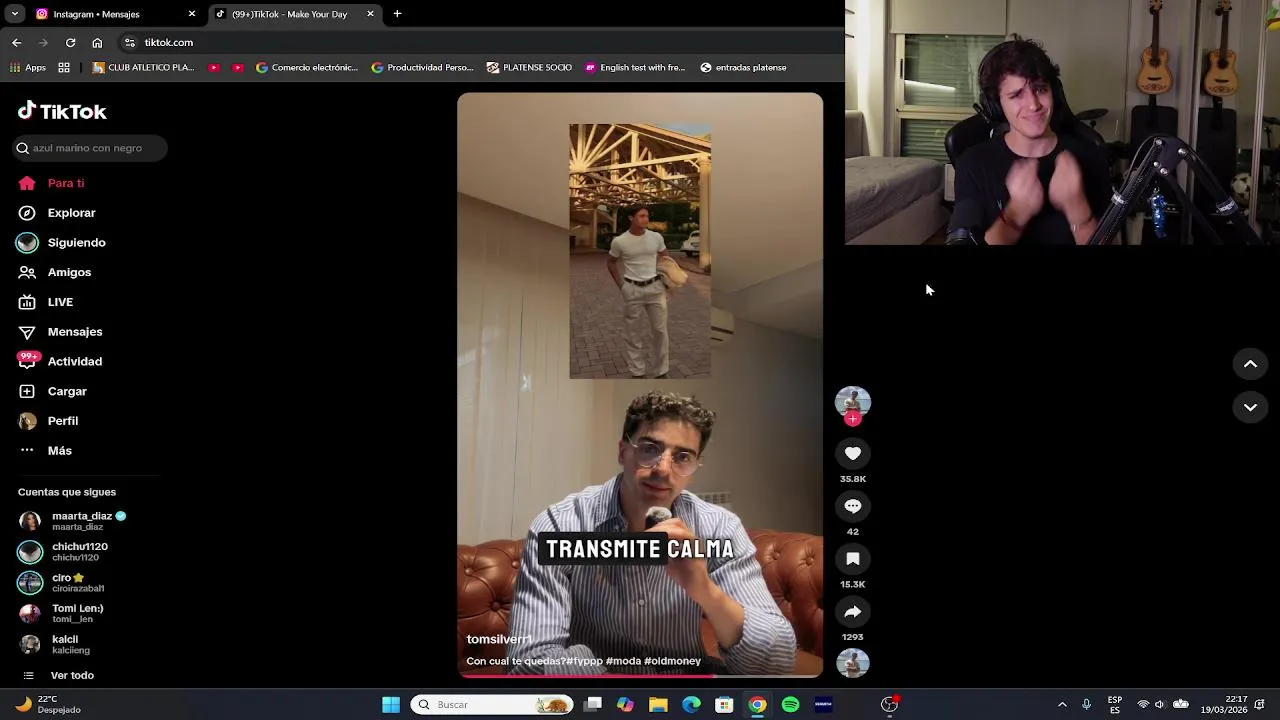Screen dimensions: 1280x720
Task: Open Actividad notifications
Action: (60, 361)
